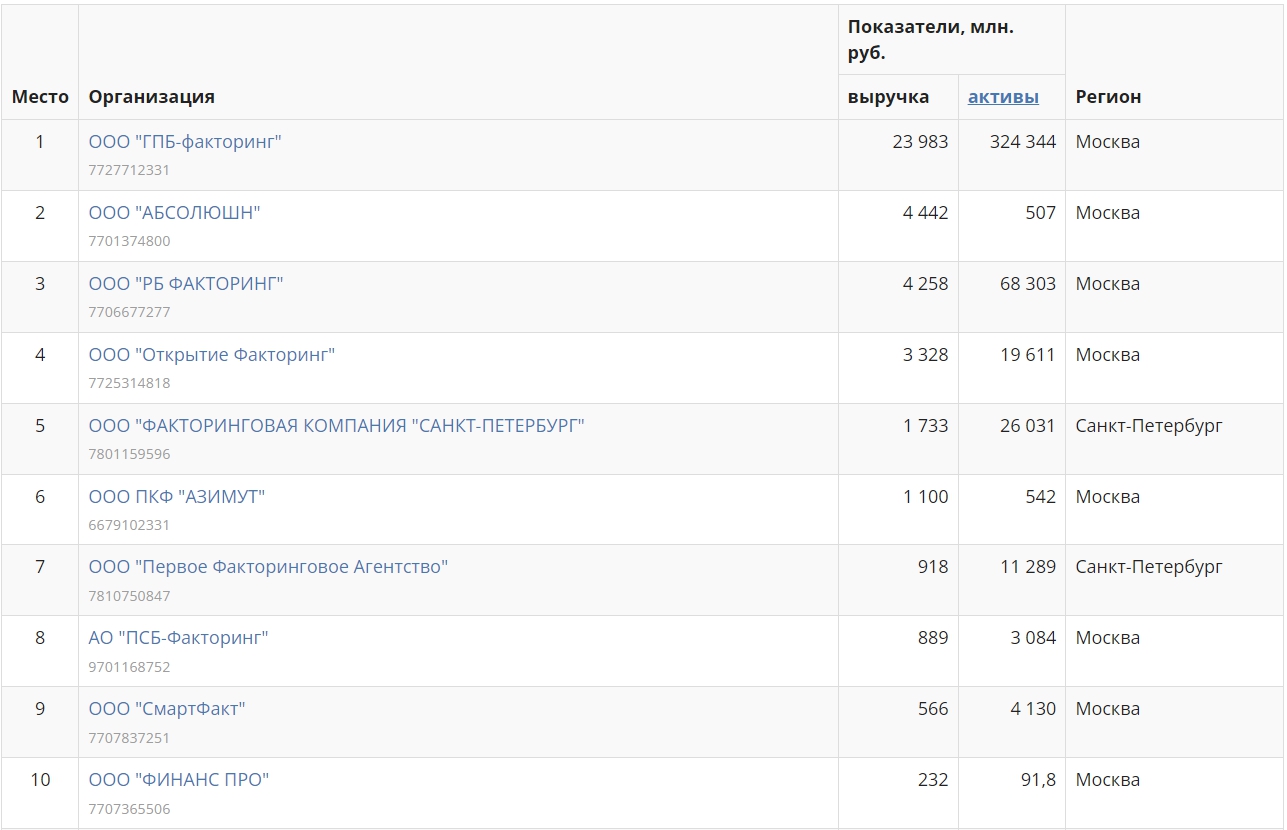Screen dimensions: 1287x830
Task: Select assets value 324 344
Action: 1023,142
